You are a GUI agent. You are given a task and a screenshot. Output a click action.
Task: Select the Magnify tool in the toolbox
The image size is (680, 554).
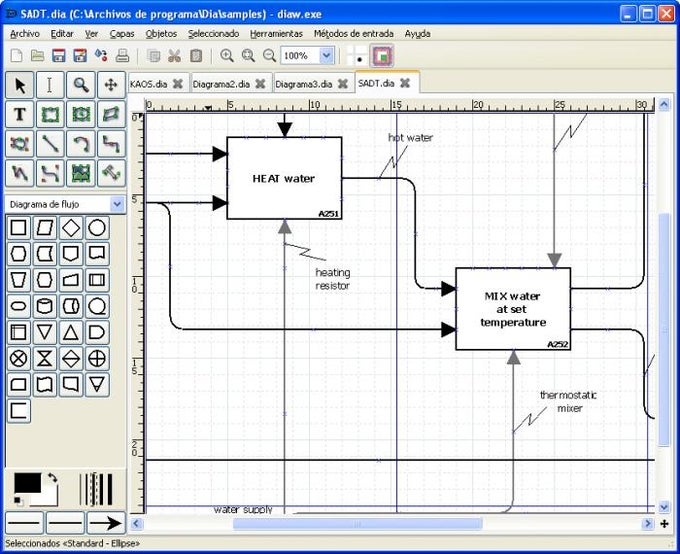click(81, 85)
